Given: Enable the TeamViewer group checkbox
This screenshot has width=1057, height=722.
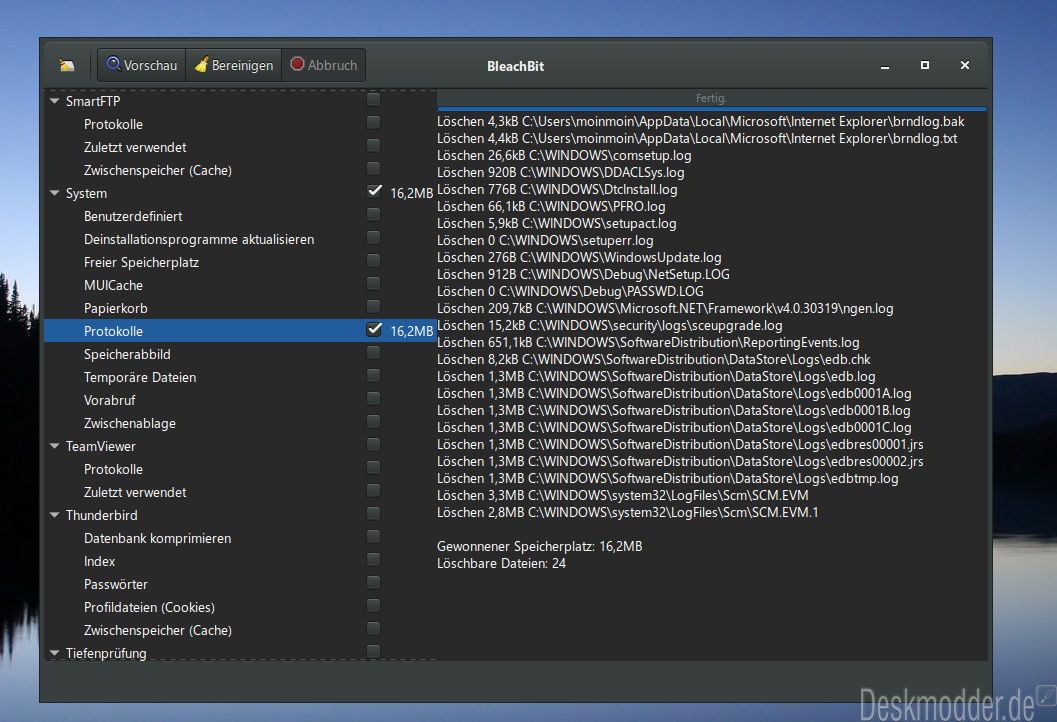Looking at the screenshot, I should [373, 445].
